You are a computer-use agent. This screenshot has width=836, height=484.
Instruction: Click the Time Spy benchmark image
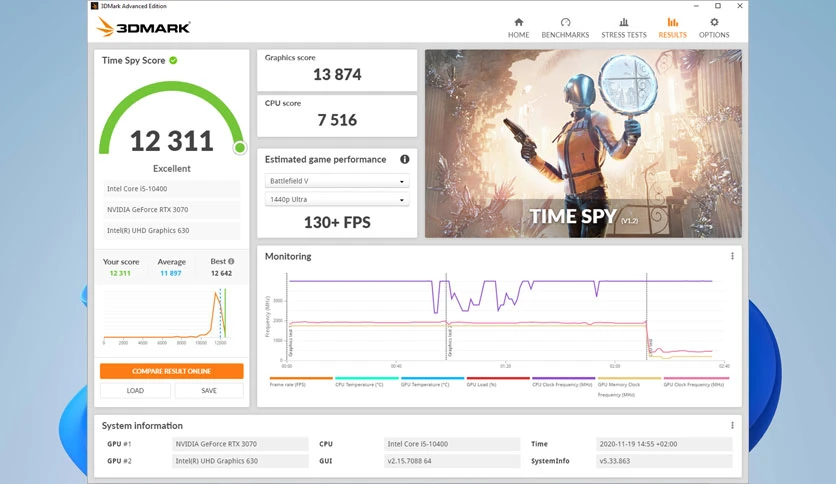tap(583, 143)
